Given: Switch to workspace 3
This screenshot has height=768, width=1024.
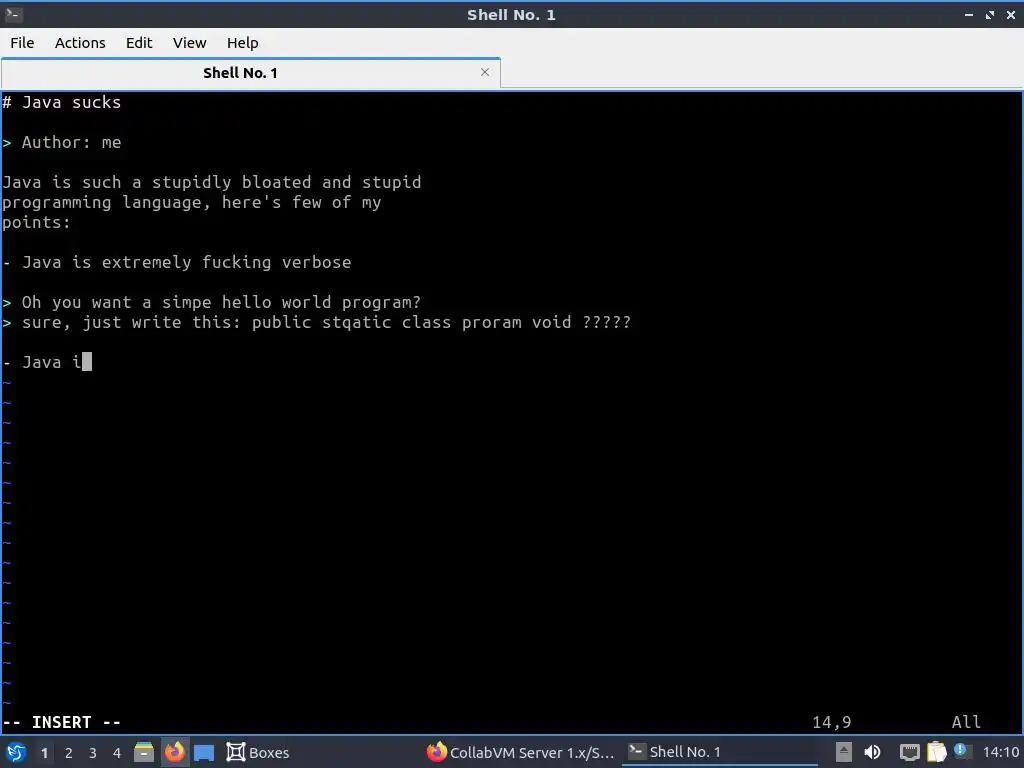Looking at the screenshot, I should click(x=93, y=753).
